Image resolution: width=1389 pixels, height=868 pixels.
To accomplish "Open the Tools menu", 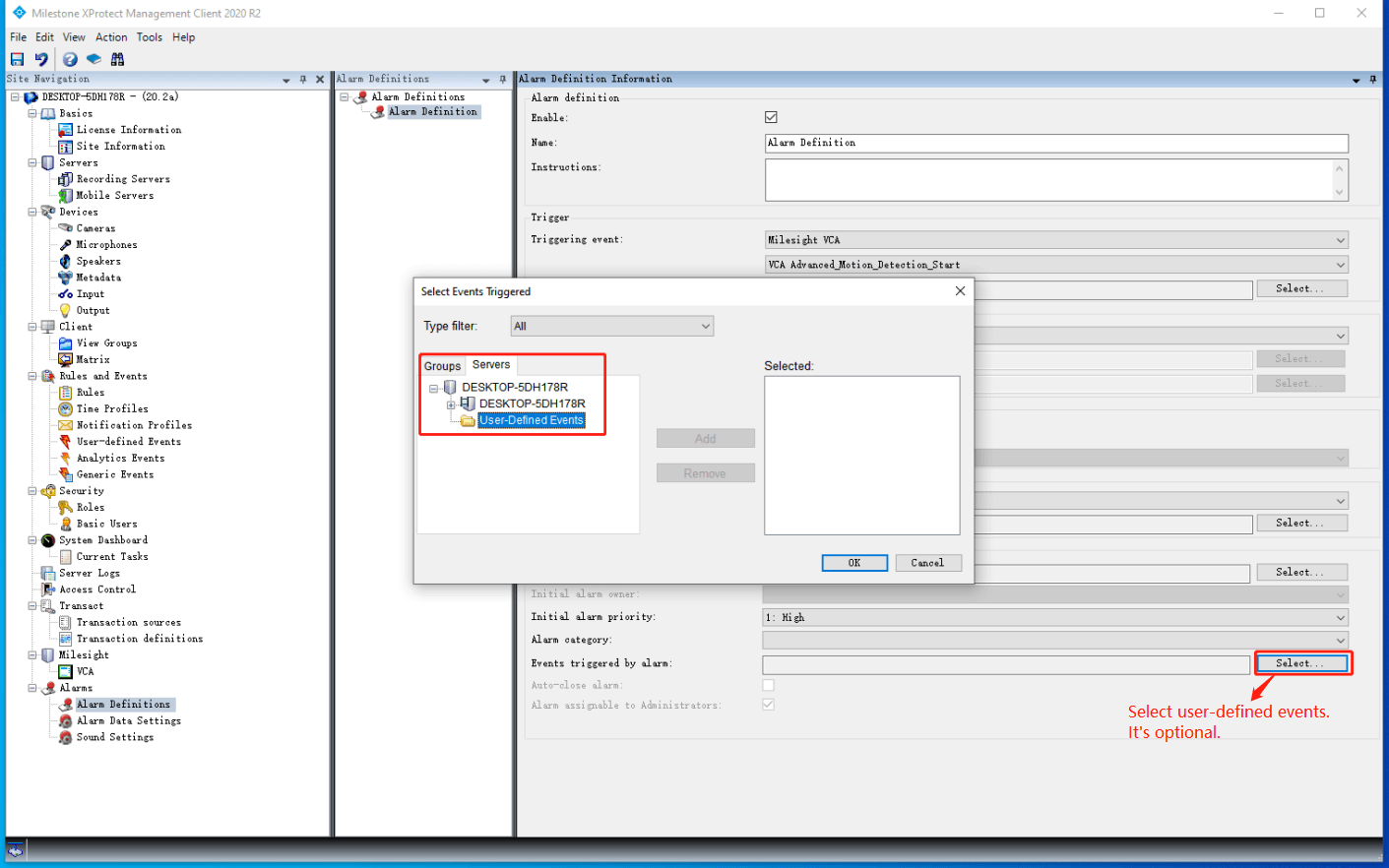I will point(150,37).
